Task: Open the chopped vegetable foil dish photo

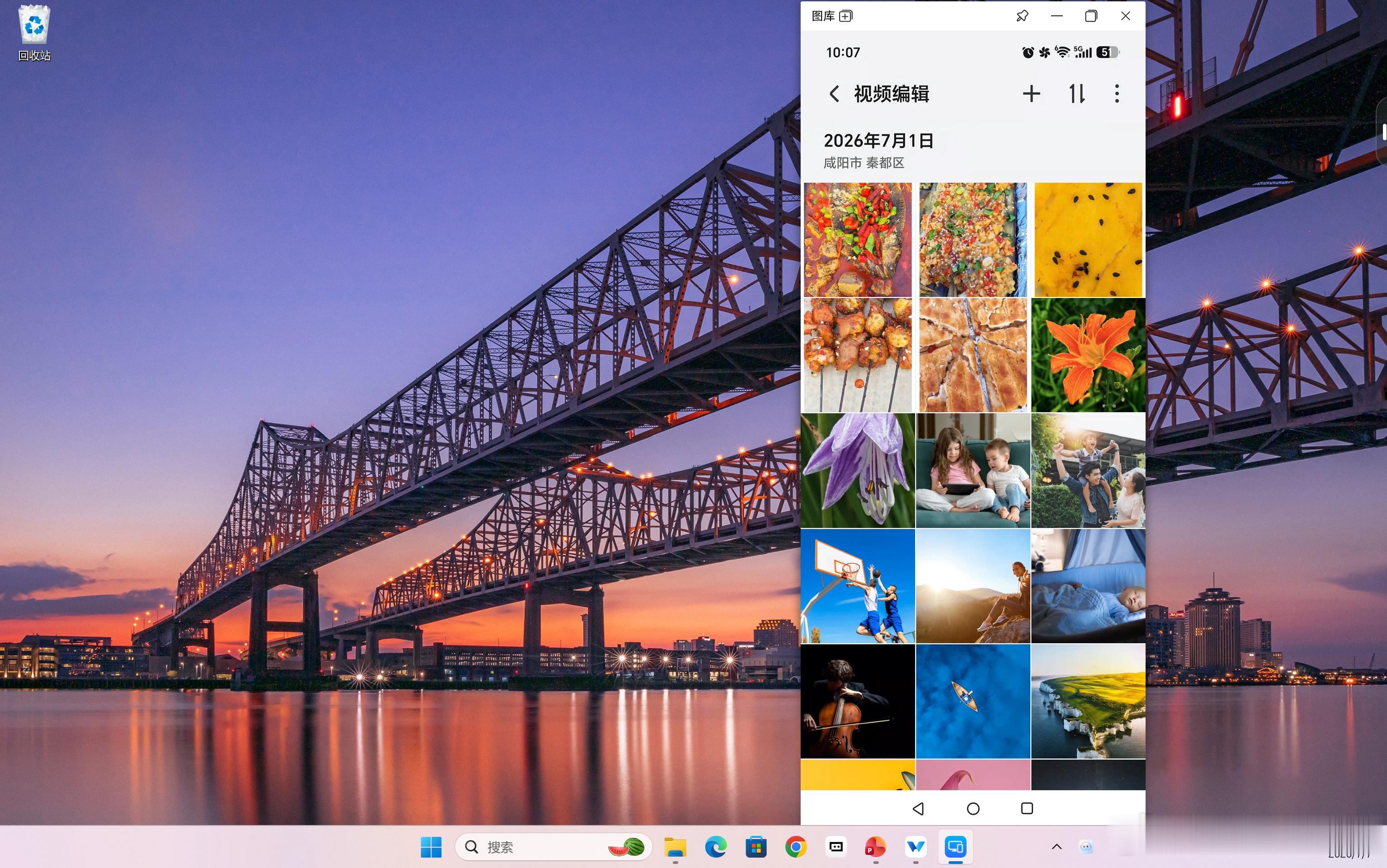Action: point(973,240)
